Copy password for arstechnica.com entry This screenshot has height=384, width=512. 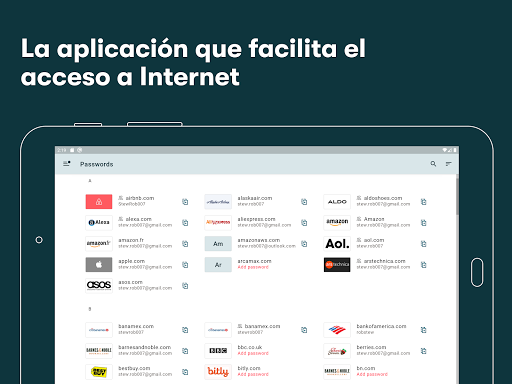click(423, 265)
